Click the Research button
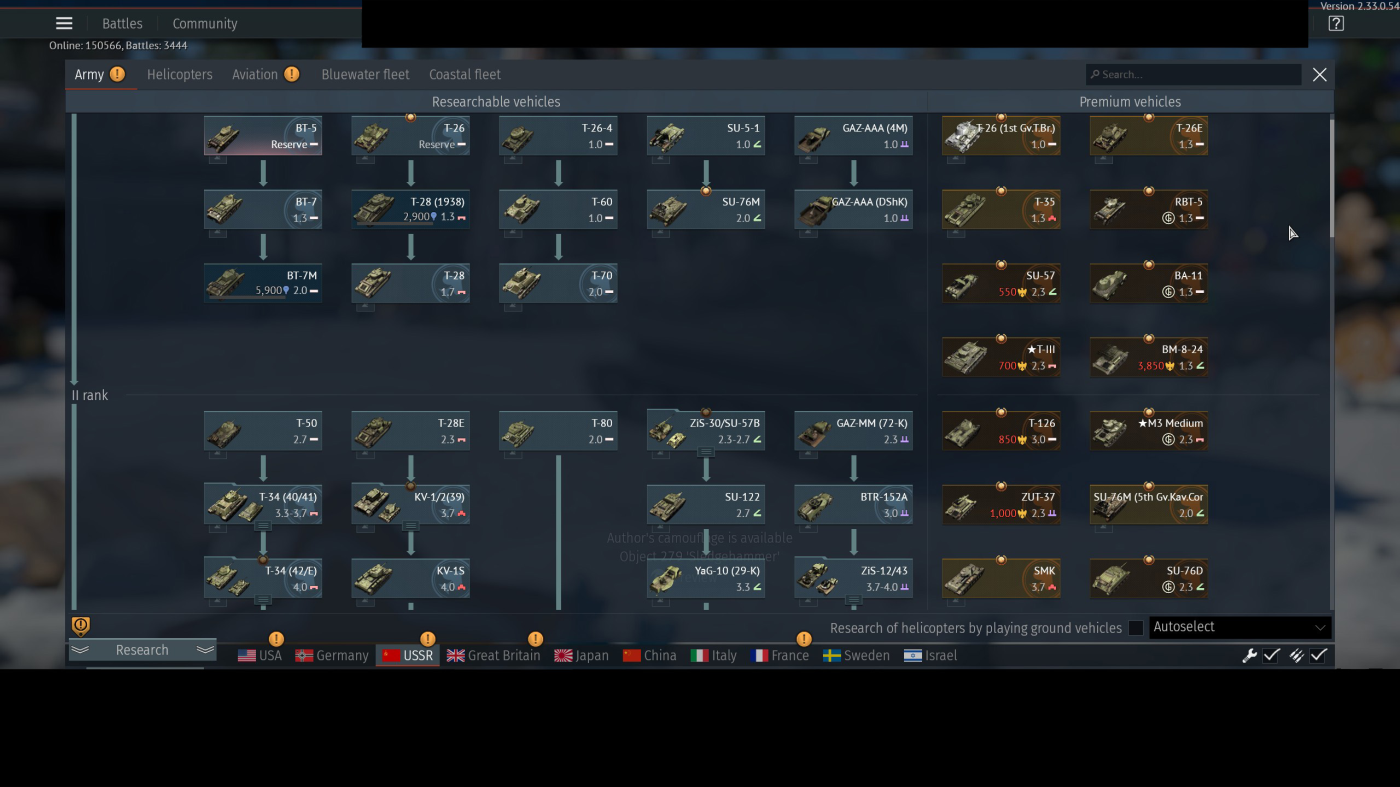Screen dimensions: 1400x787 tap(142, 650)
